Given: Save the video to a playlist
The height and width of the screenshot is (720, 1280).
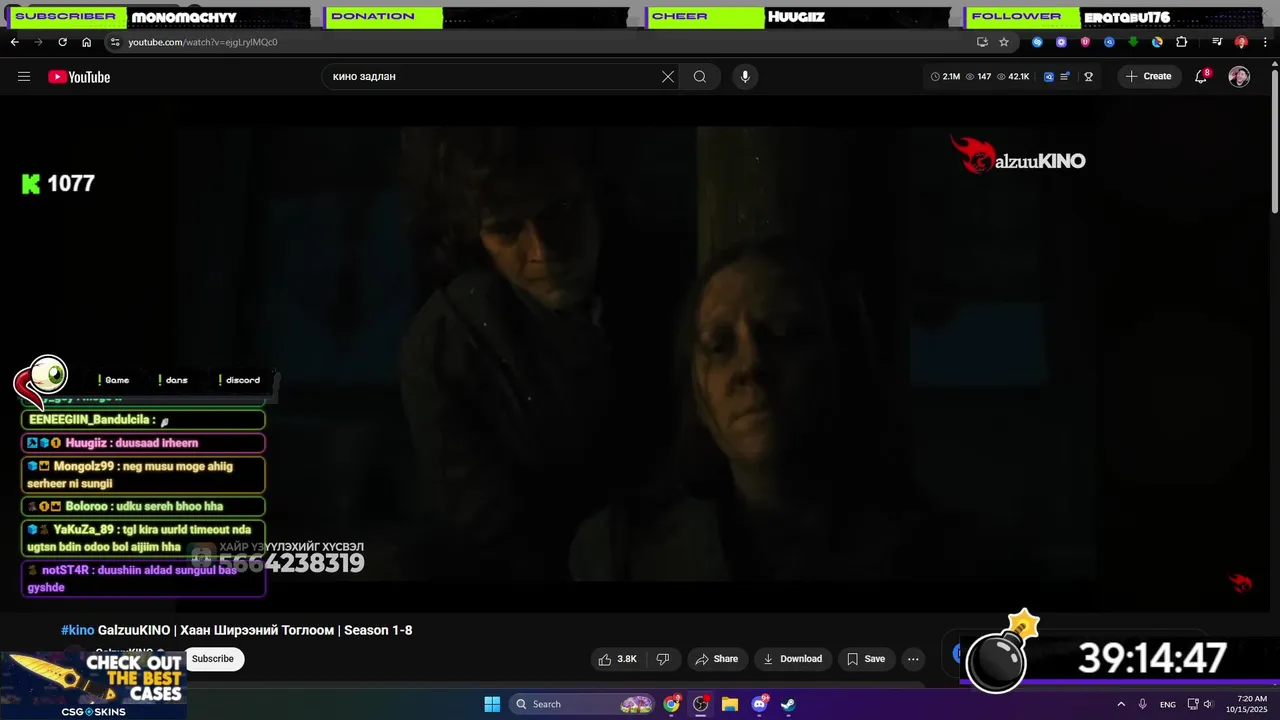Looking at the screenshot, I should (x=866, y=659).
